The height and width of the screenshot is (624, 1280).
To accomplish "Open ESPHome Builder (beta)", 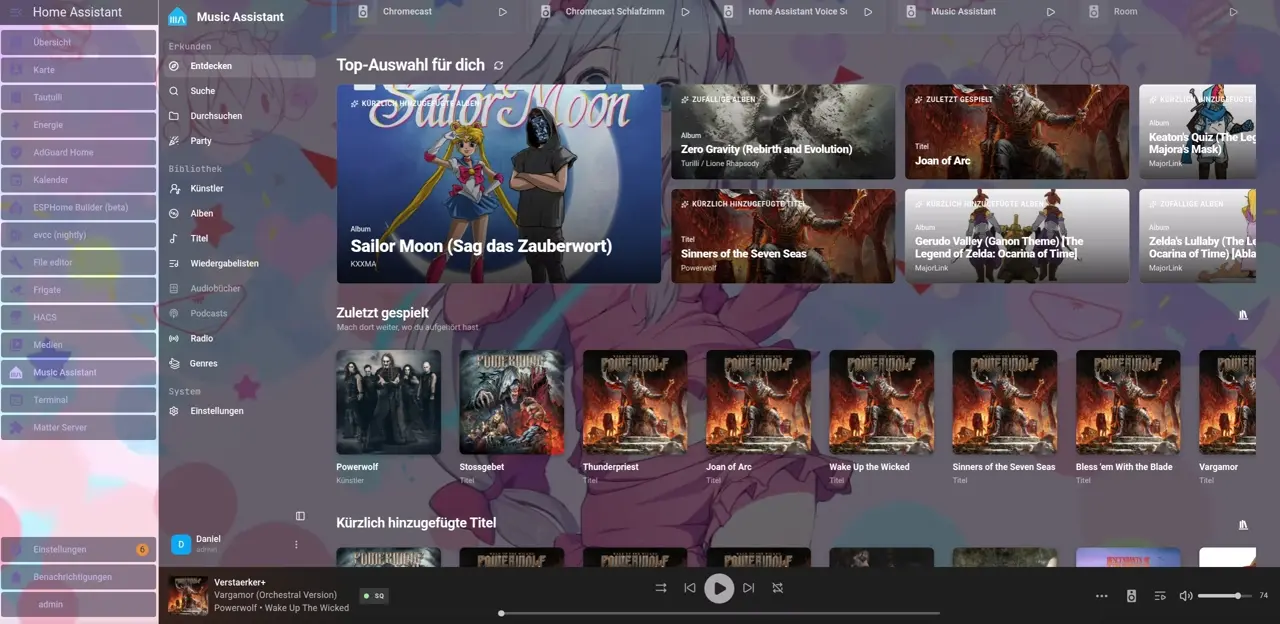I will (79, 207).
